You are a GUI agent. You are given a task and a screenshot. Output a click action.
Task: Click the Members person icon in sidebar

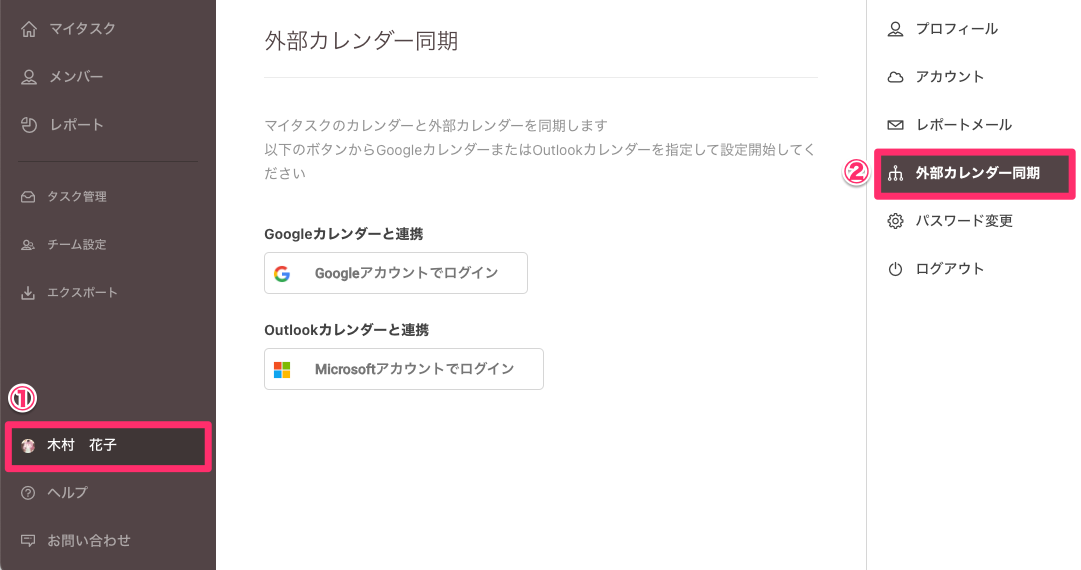tap(28, 77)
